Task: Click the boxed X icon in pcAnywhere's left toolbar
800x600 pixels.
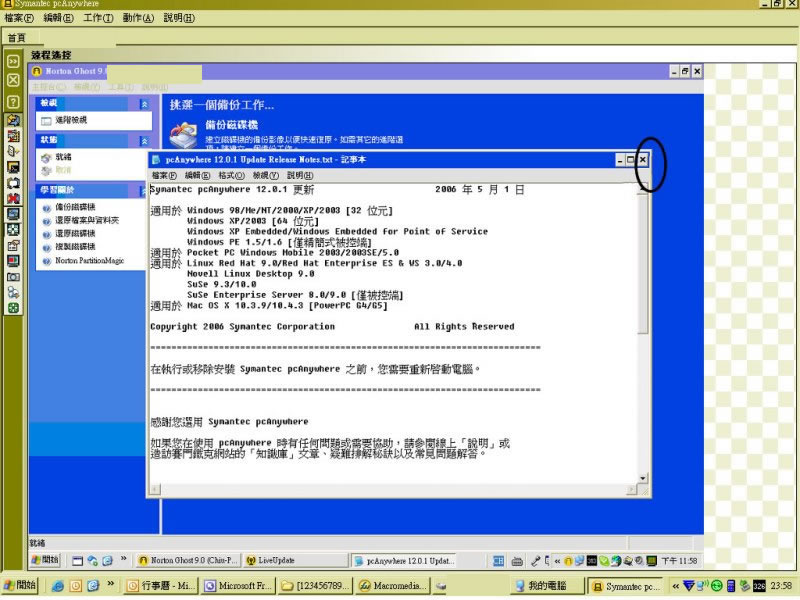Action: (13, 80)
